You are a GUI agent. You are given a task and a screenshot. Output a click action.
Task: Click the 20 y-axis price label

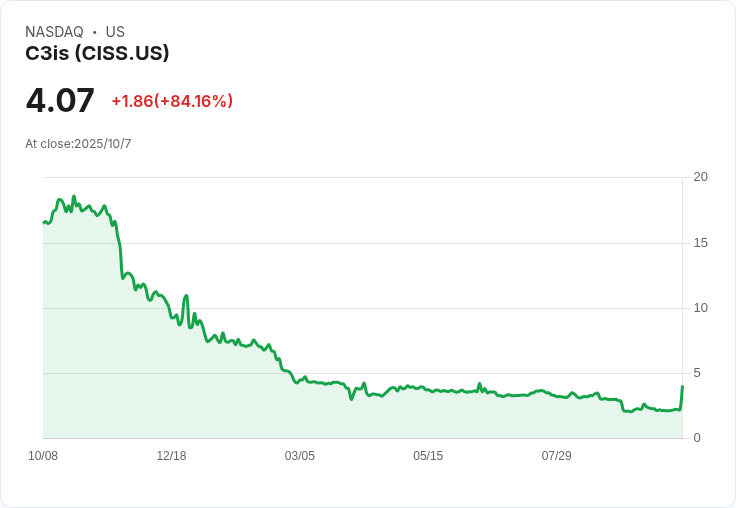(700, 177)
